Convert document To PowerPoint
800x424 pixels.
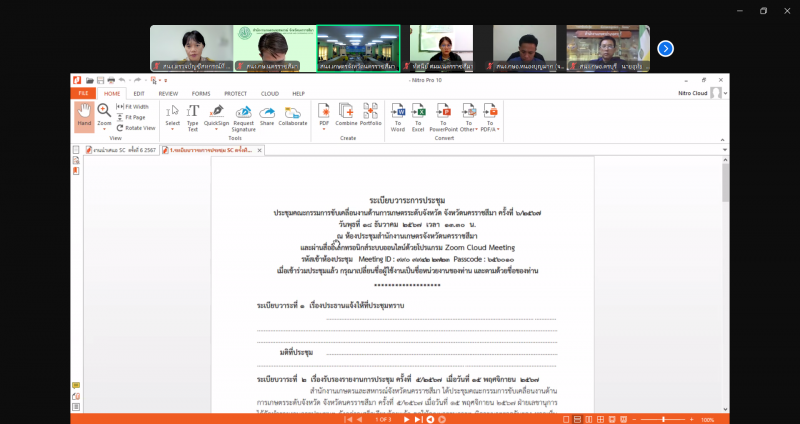(443, 117)
